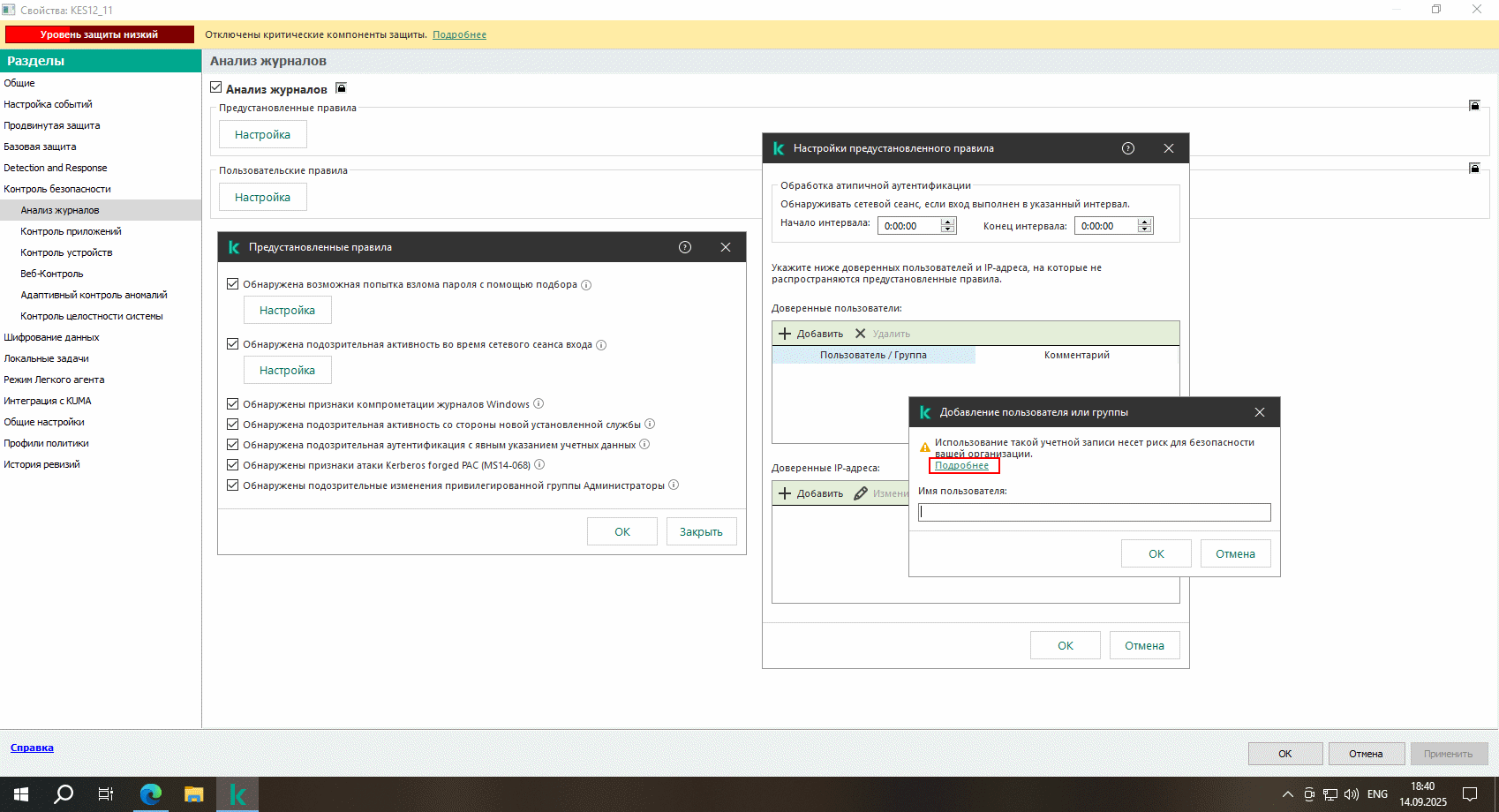Image resolution: width=1499 pixels, height=812 pixels.
Task: Open help icon in Предустановленные правила dialog
Action: 685,247
